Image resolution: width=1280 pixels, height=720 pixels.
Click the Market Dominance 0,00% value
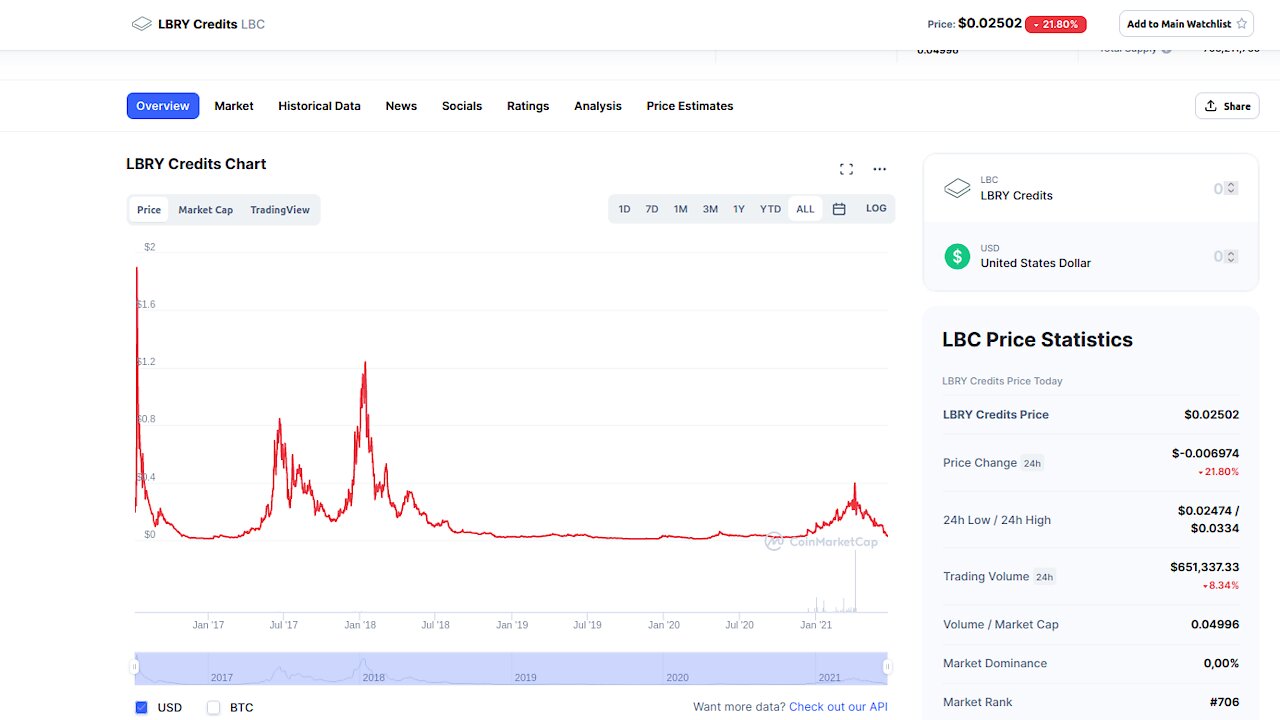[1221, 663]
